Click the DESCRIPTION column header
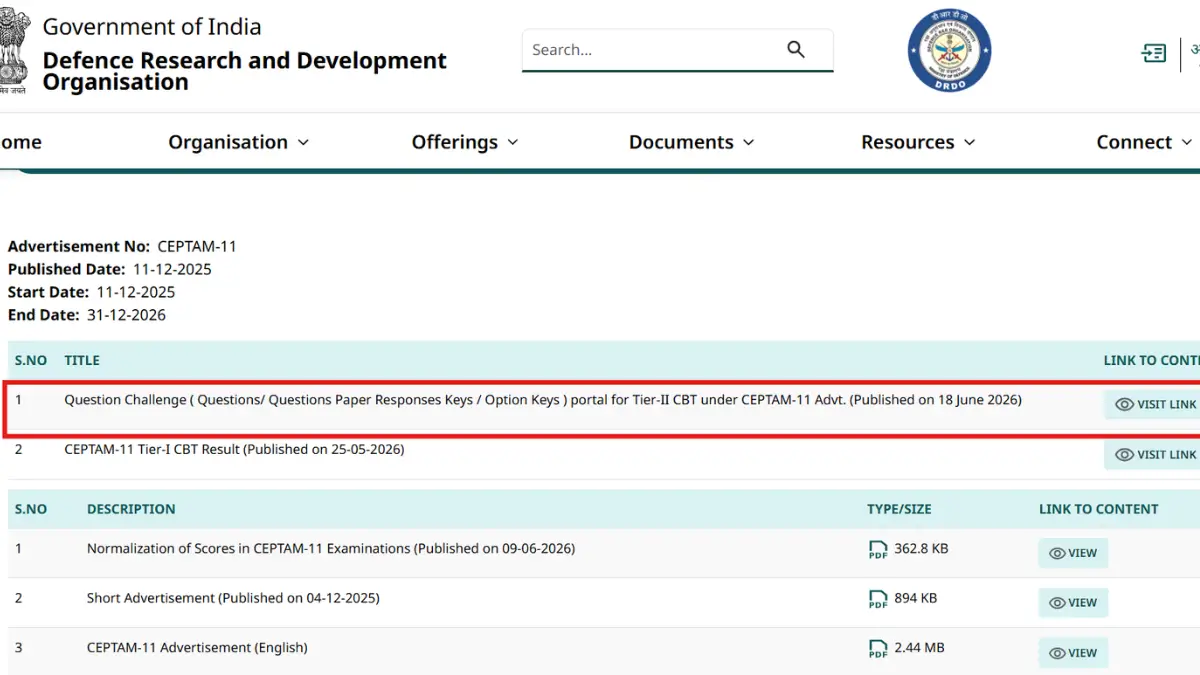The image size is (1200, 675). [131, 509]
